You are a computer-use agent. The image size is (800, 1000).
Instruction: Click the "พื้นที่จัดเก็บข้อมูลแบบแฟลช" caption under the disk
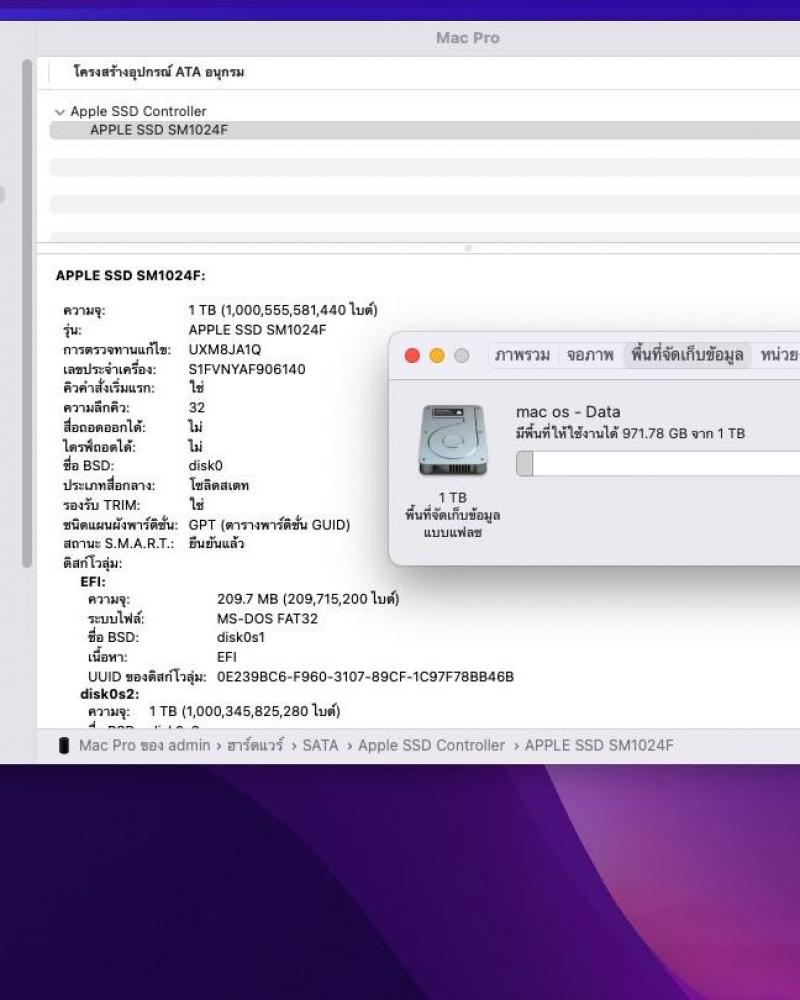[452, 524]
